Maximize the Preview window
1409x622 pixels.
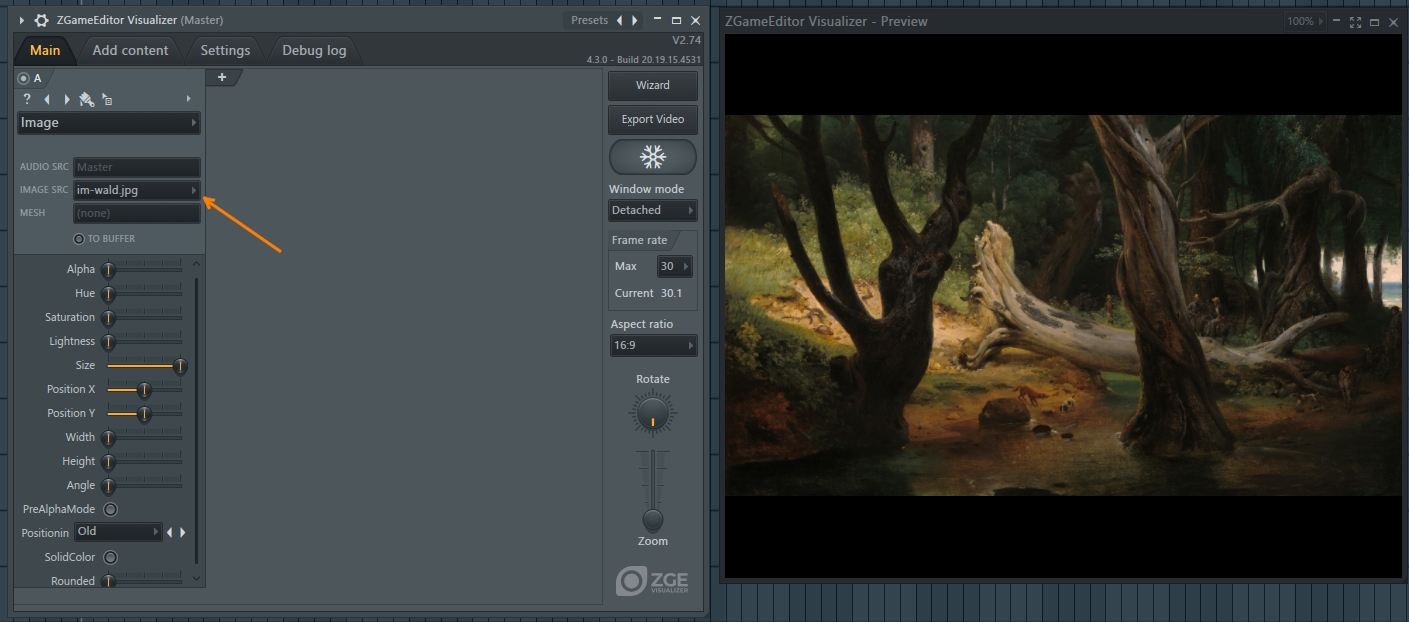(x=1374, y=21)
